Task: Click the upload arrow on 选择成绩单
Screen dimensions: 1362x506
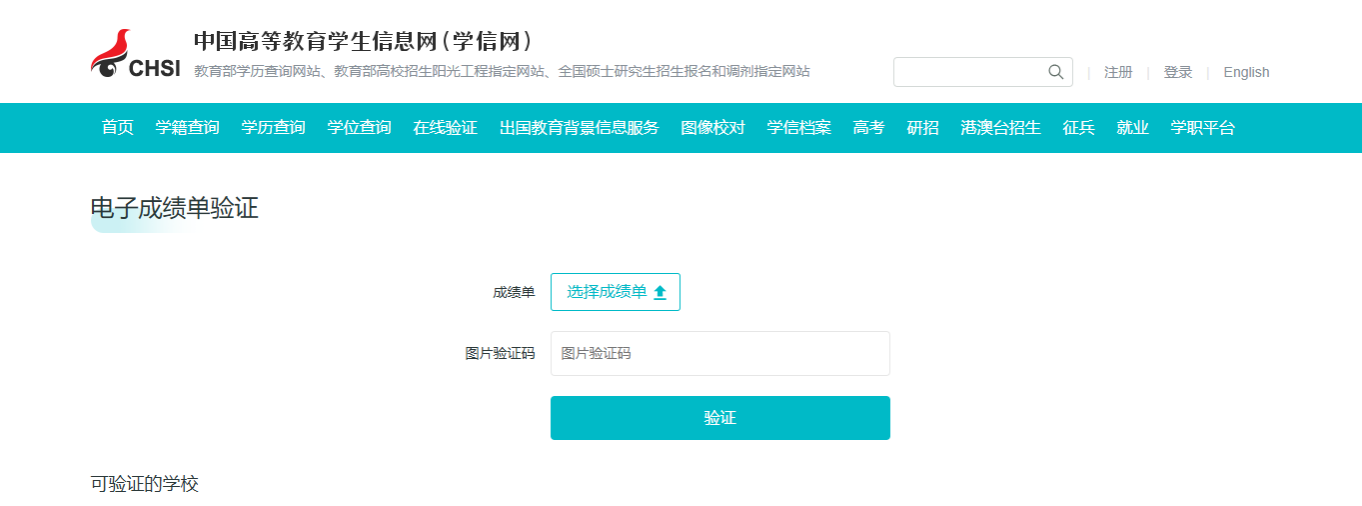Action: pyautogui.click(x=659, y=292)
